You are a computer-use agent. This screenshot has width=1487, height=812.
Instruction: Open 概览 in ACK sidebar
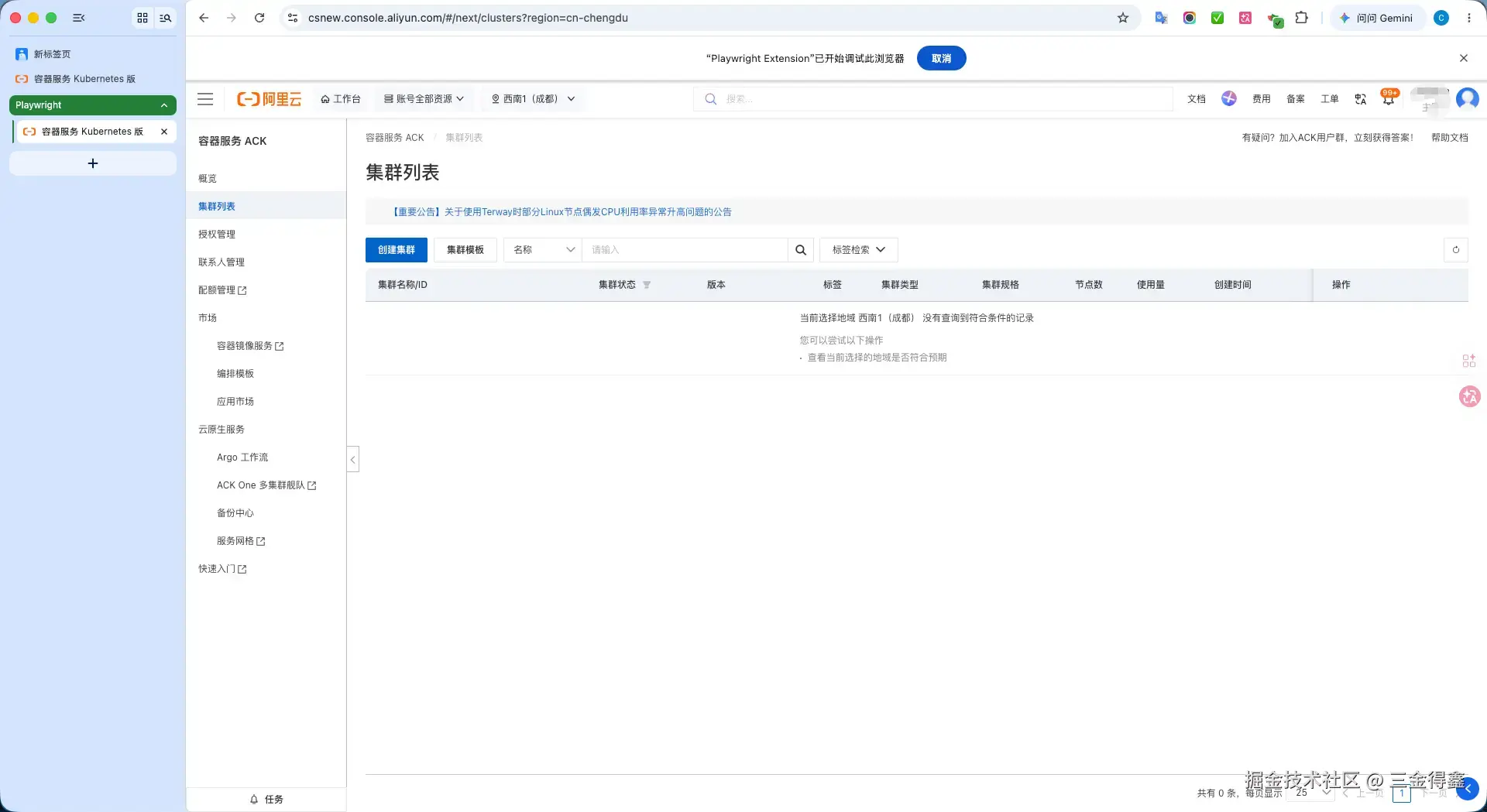point(208,179)
